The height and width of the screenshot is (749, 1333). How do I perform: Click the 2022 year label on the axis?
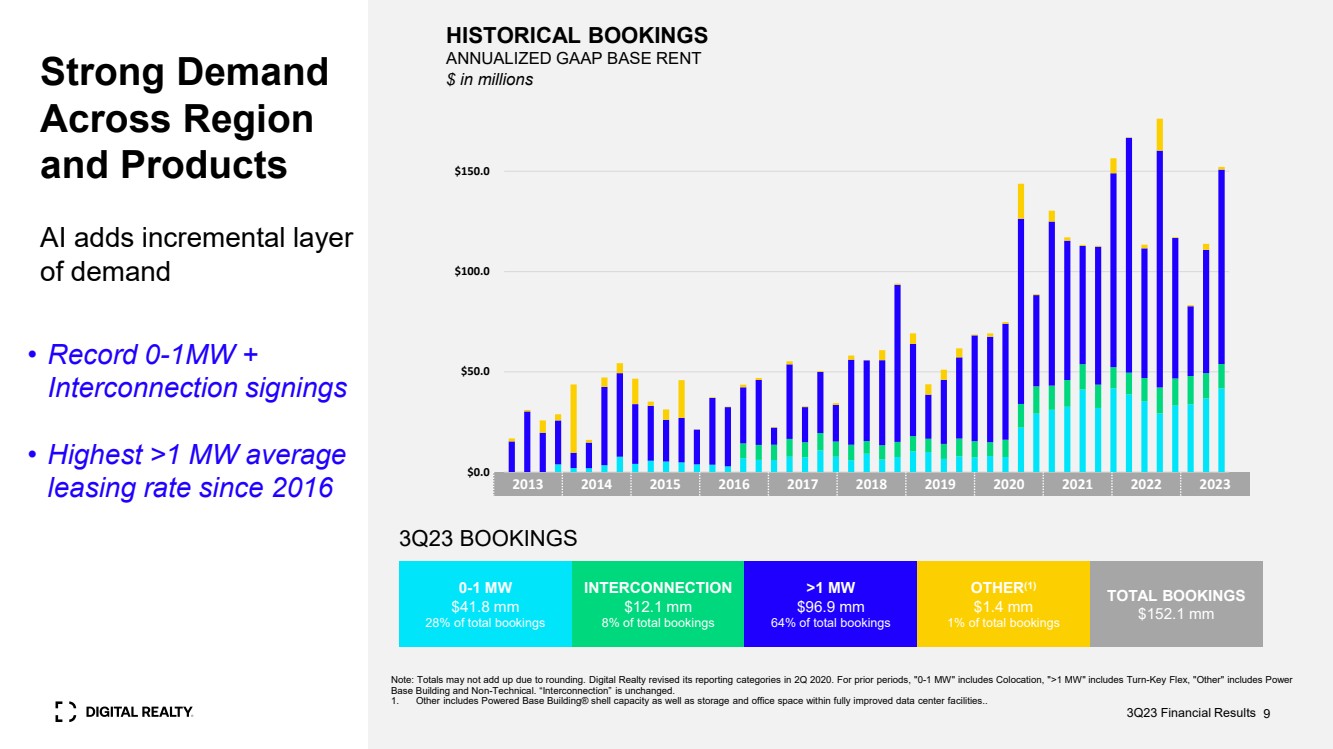click(1146, 484)
